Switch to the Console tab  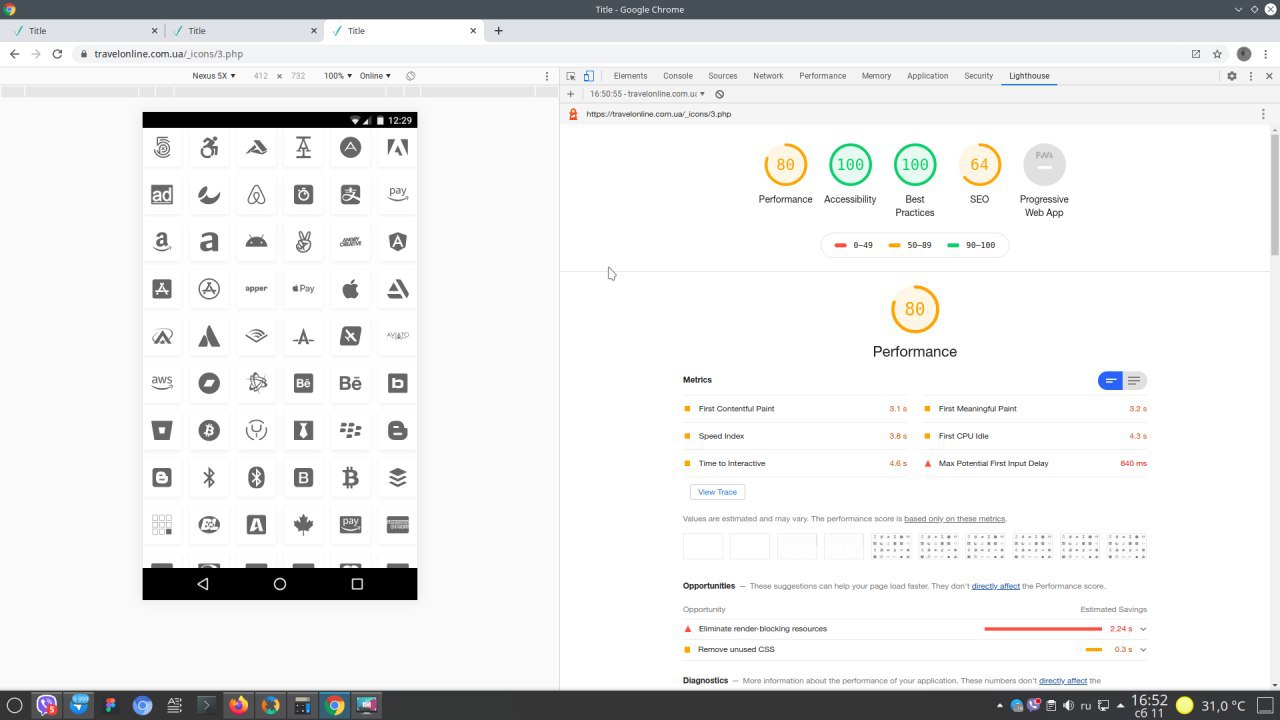(x=678, y=76)
